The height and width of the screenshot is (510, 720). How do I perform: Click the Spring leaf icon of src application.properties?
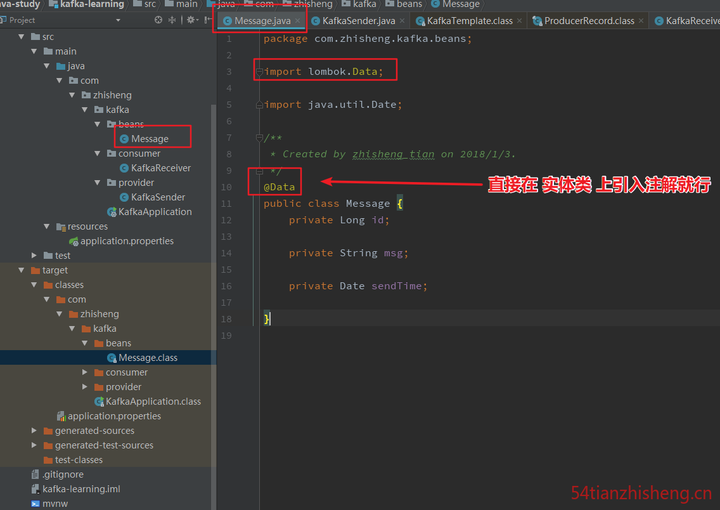[x=73, y=241]
